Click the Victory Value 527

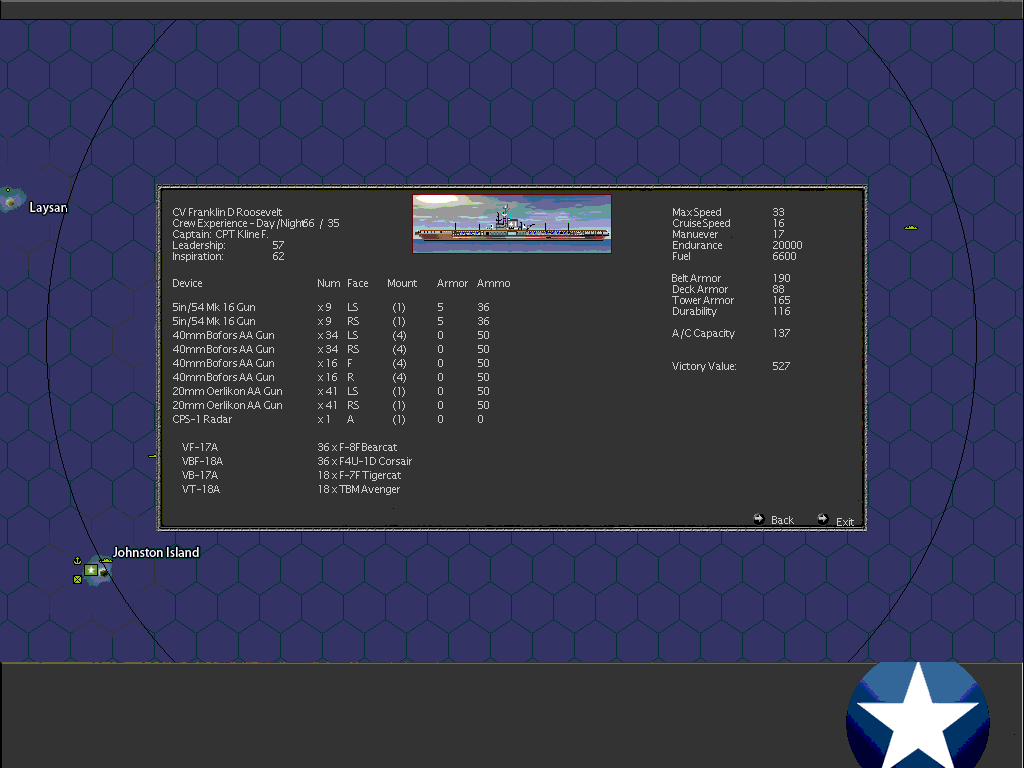[x=781, y=366]
